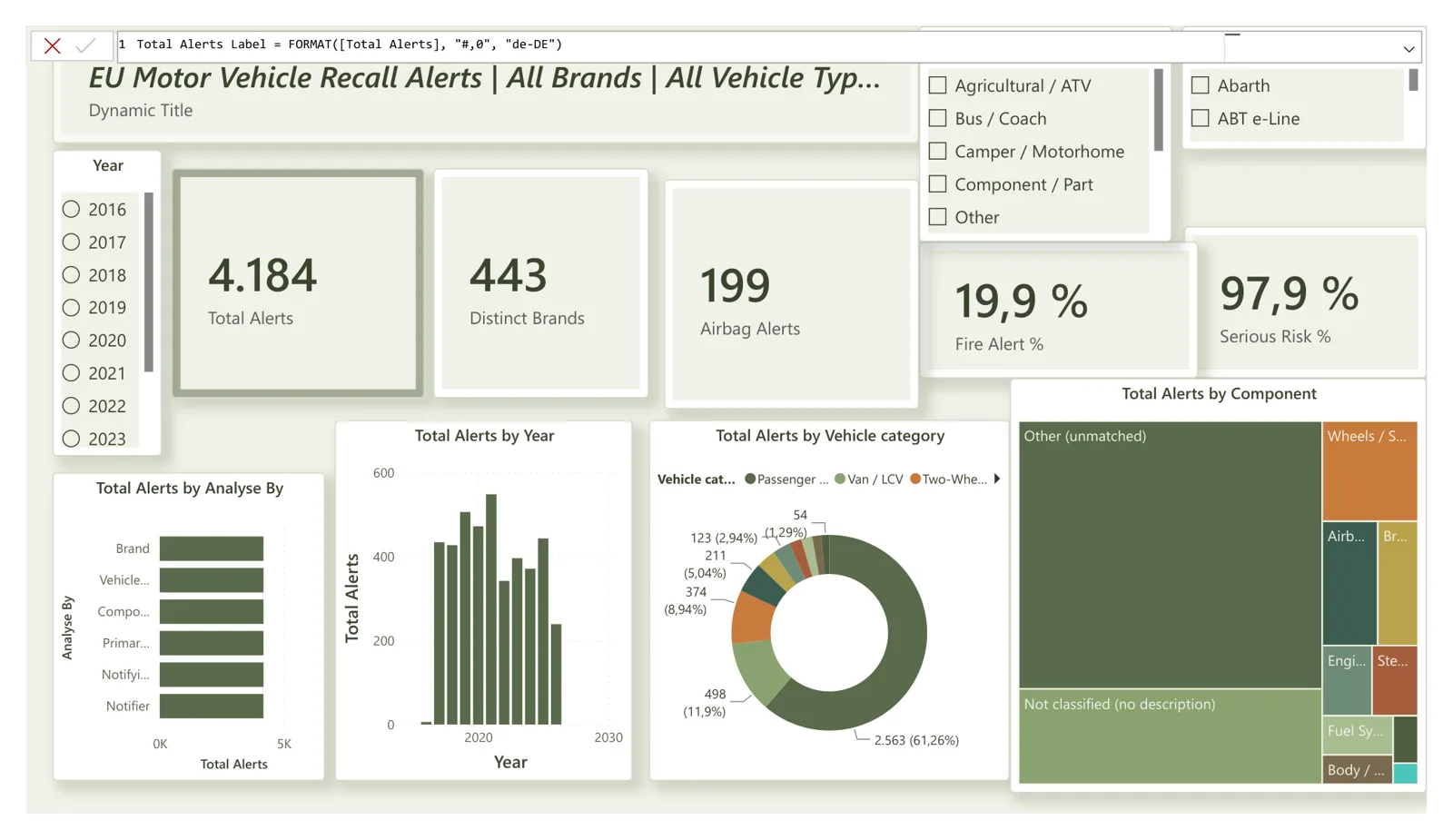The height and width of the screenshot is (840, 1453).
Task: Click the Notifier bar in Analyse By chart
Action: point(212,706)
